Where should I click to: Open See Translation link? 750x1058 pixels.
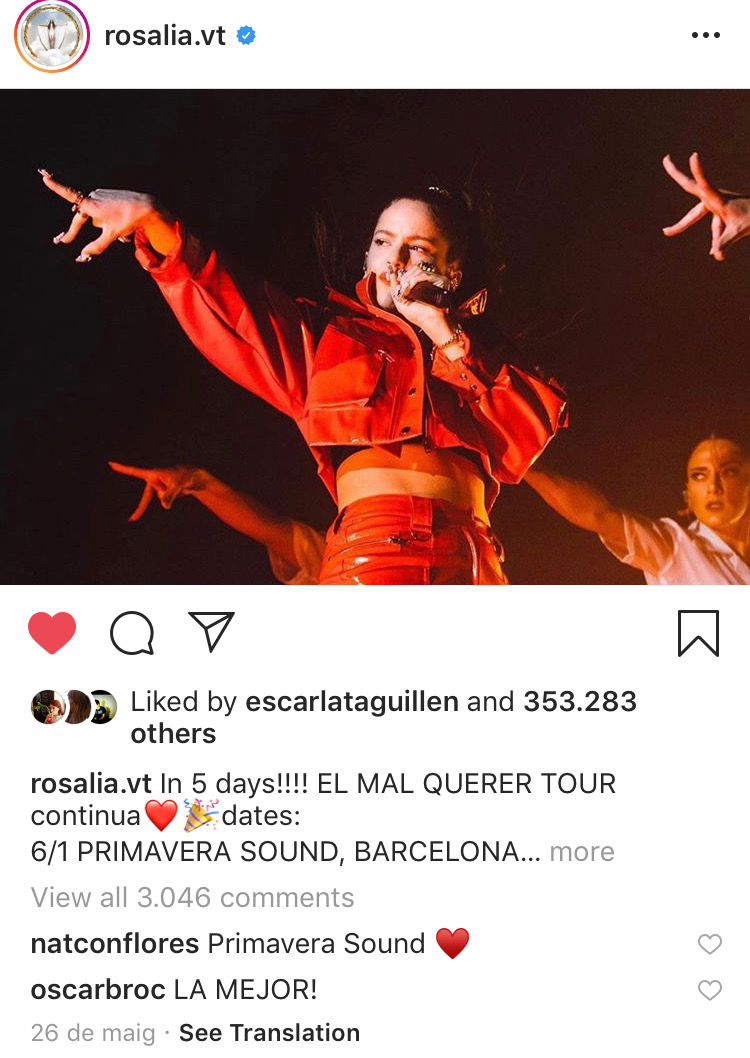click(269, 1033)
